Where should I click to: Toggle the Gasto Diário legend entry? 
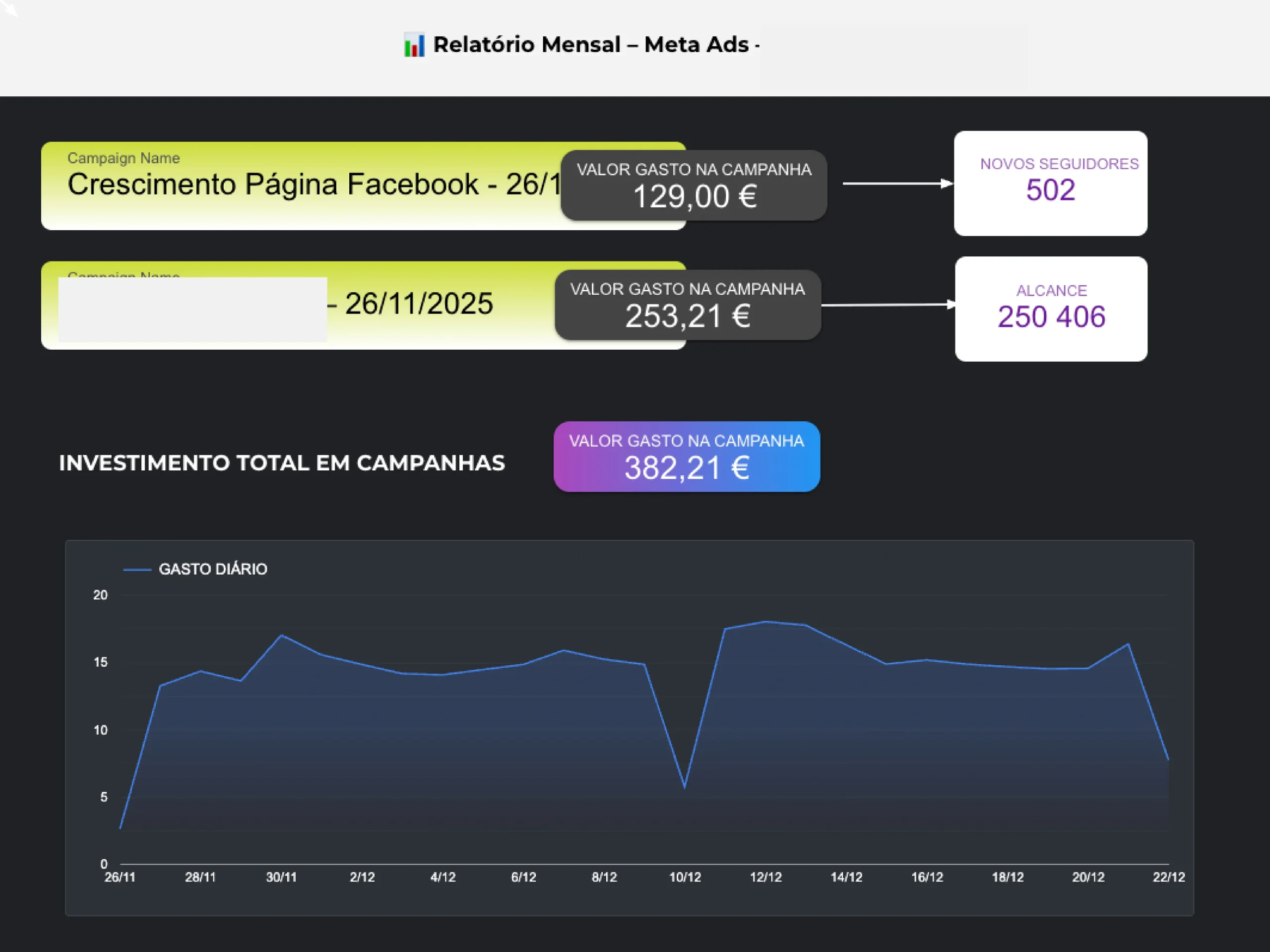[212, 569]
